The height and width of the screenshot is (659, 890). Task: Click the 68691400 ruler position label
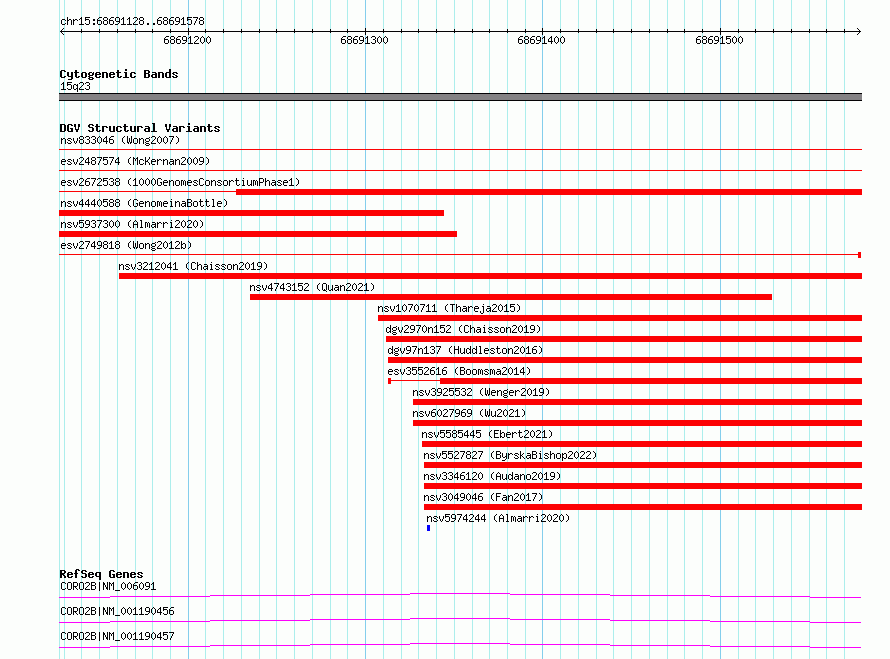point(541,40)
